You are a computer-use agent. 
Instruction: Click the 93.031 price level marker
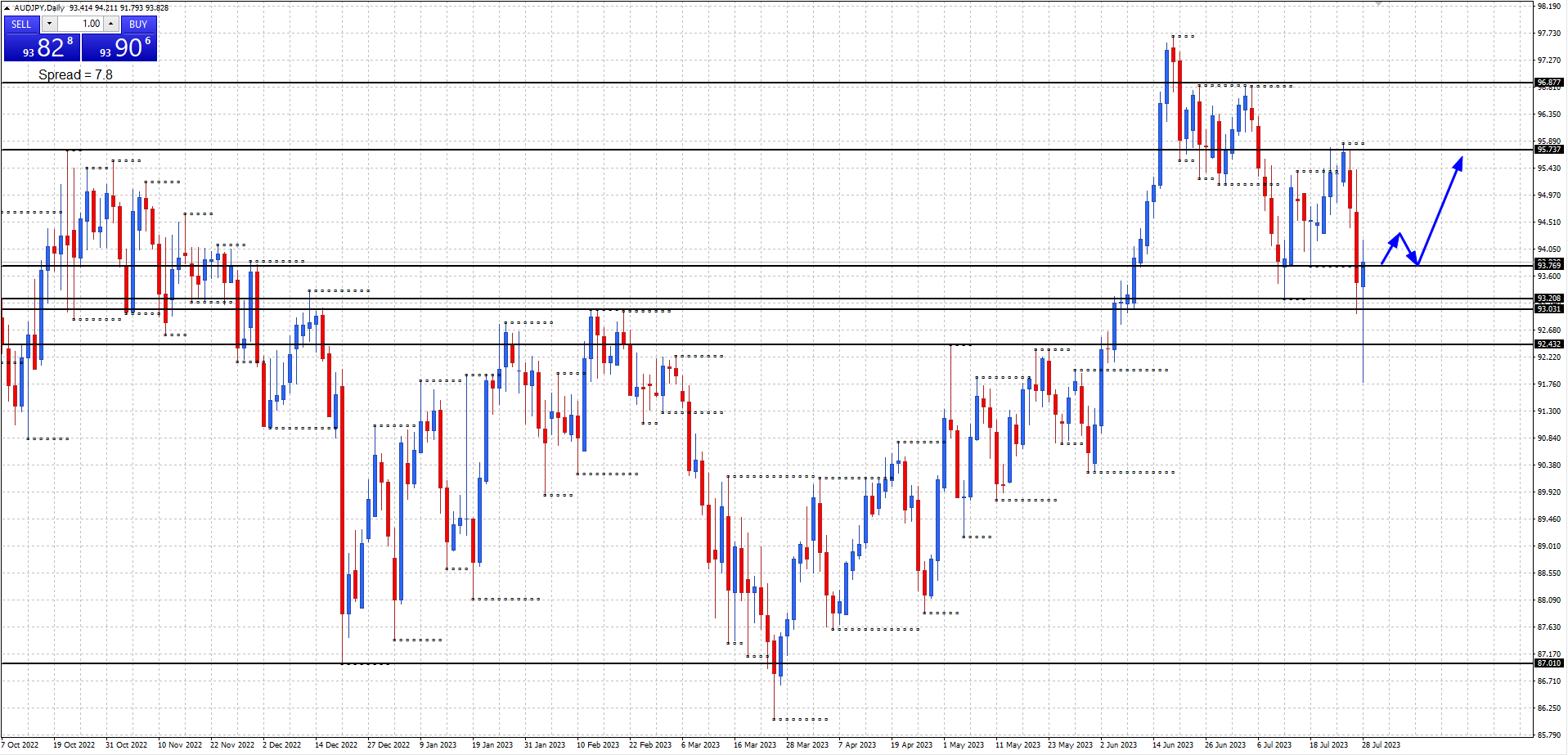1550,309
